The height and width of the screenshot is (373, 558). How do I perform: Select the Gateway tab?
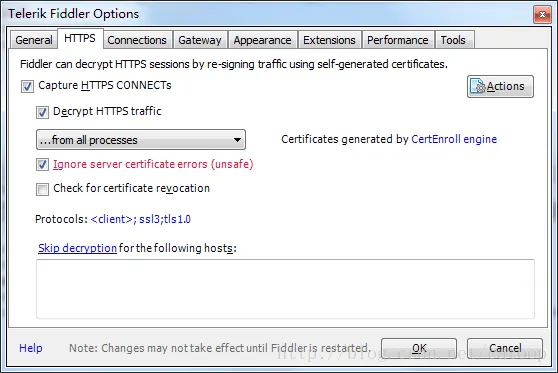click(200, 40)
